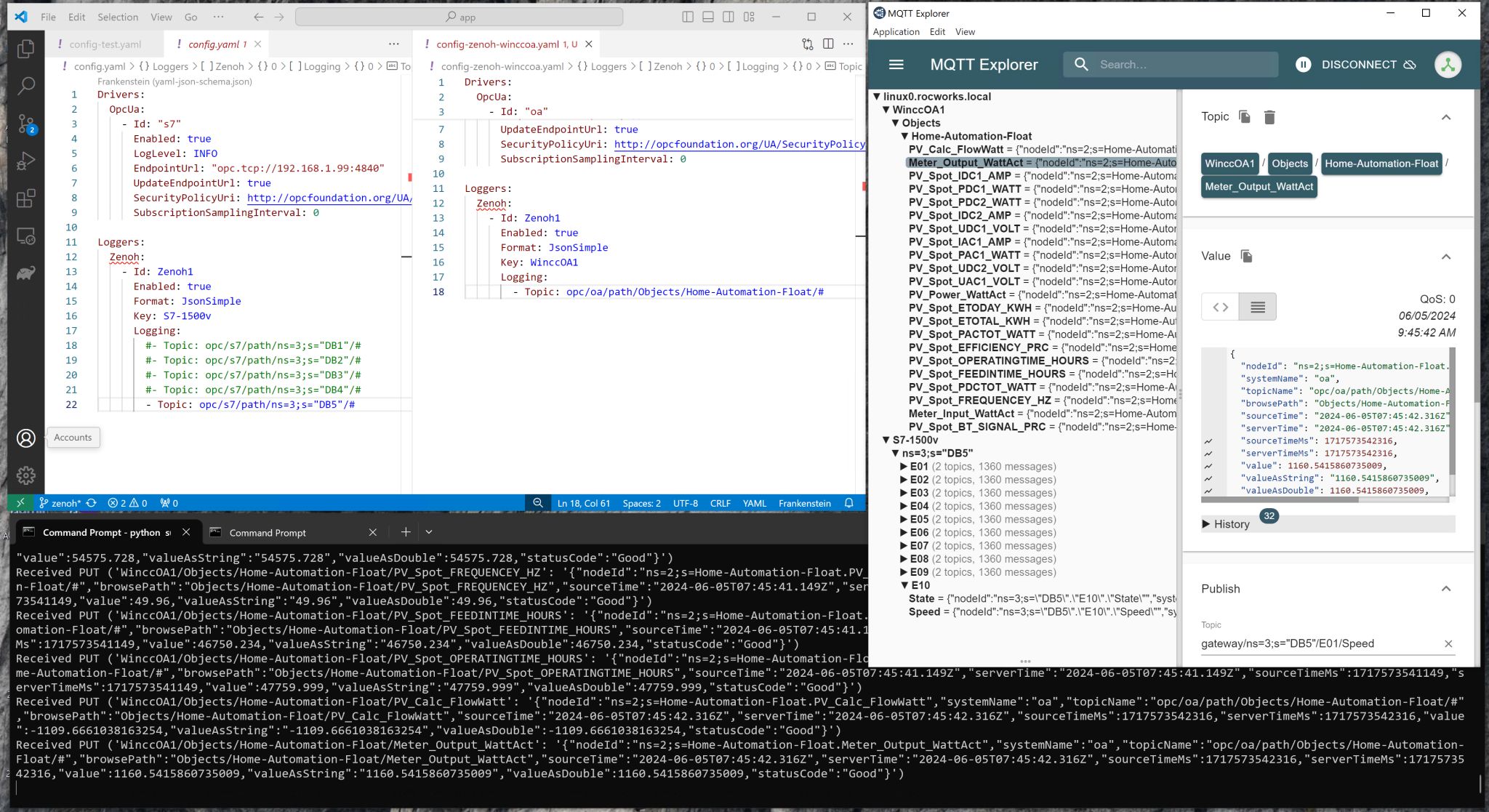Viewport: 1489px width, 812px height.
Task: Click the Home-Automation-Float topic breadcrumb chip
Action: (x=1381, y=164)
